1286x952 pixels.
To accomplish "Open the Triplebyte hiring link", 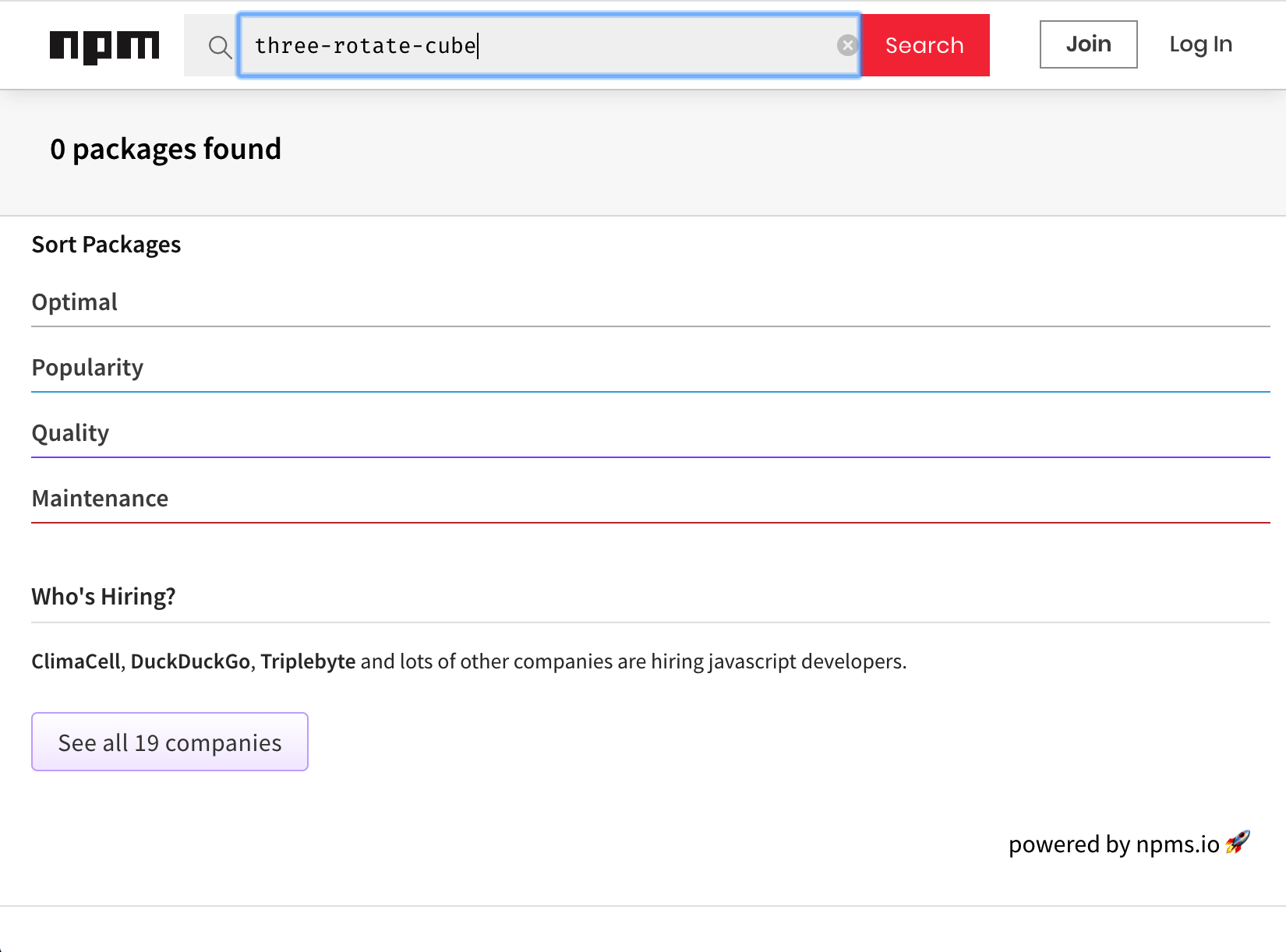I will click(x=308, y=661).
